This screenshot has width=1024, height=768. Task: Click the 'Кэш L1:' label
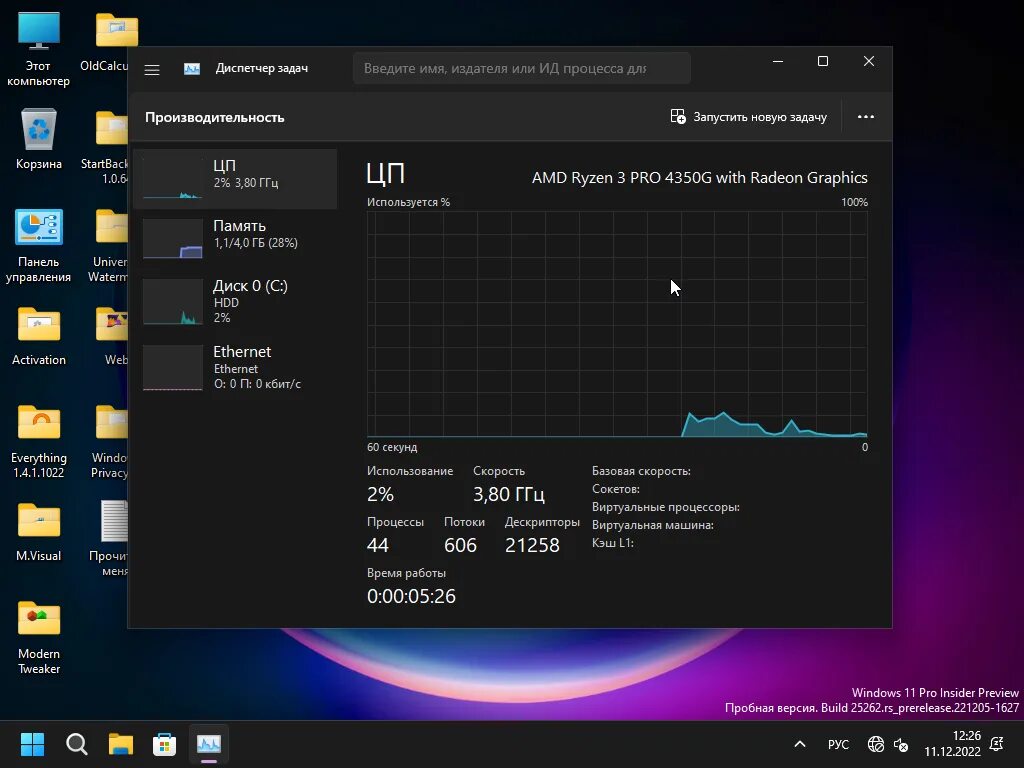613,543
